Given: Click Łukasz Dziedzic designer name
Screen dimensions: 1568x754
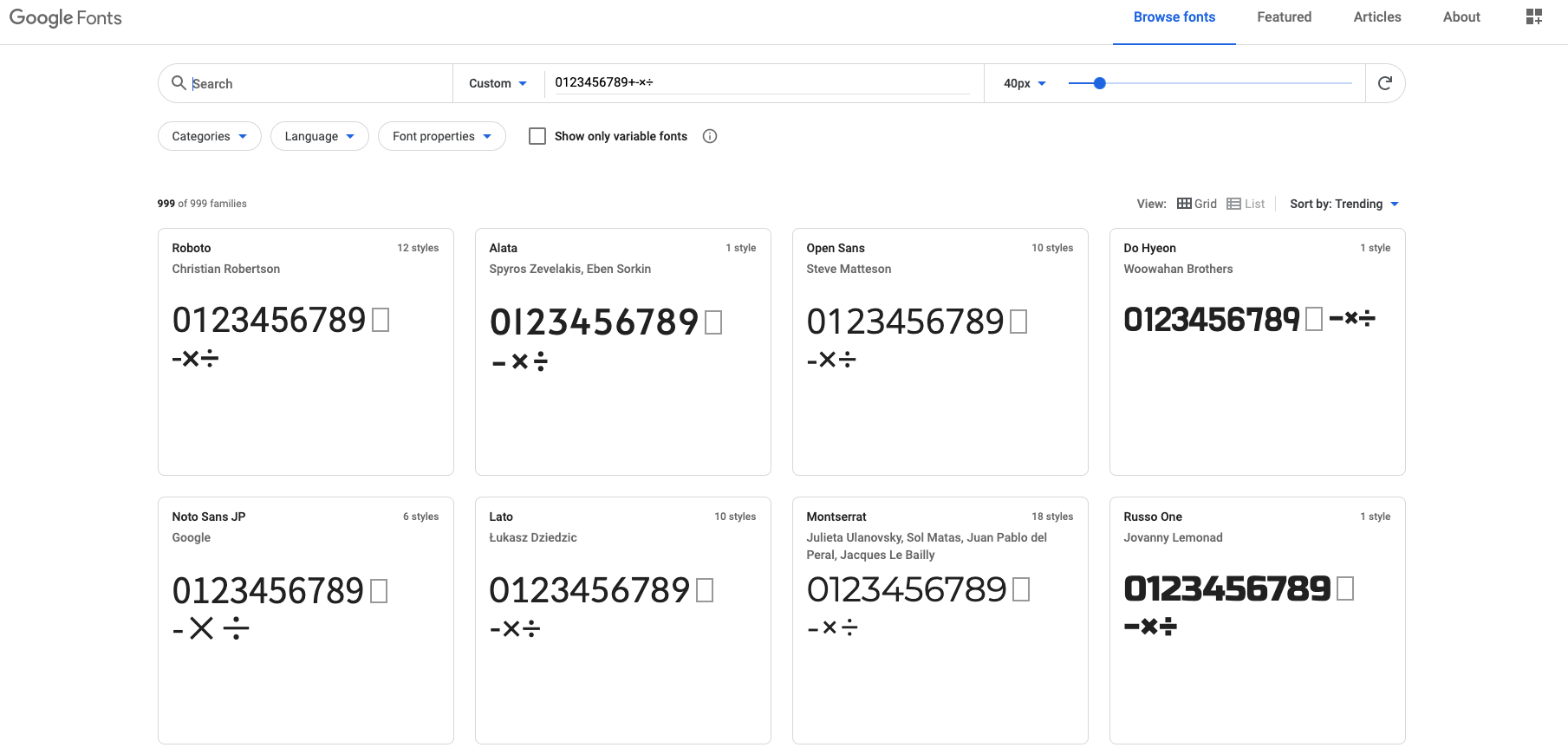Looking at the screenshot, I should click(x=533, y=537).
